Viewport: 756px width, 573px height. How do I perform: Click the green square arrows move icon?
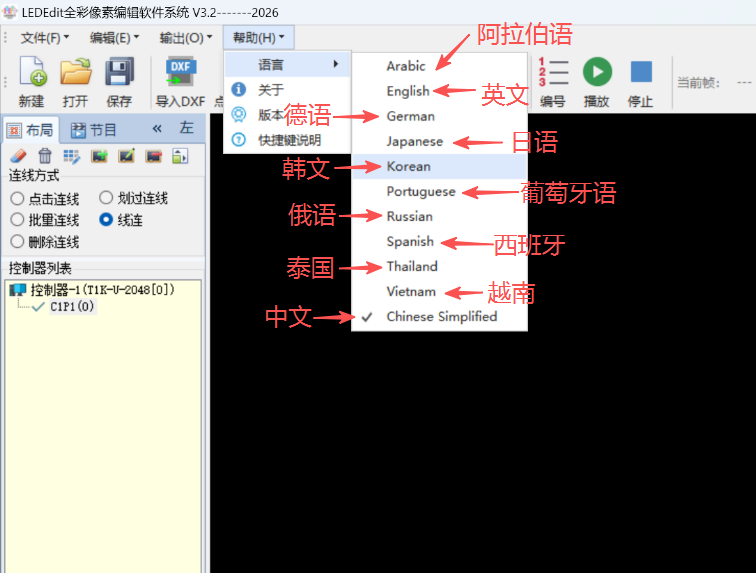[180, 156]
